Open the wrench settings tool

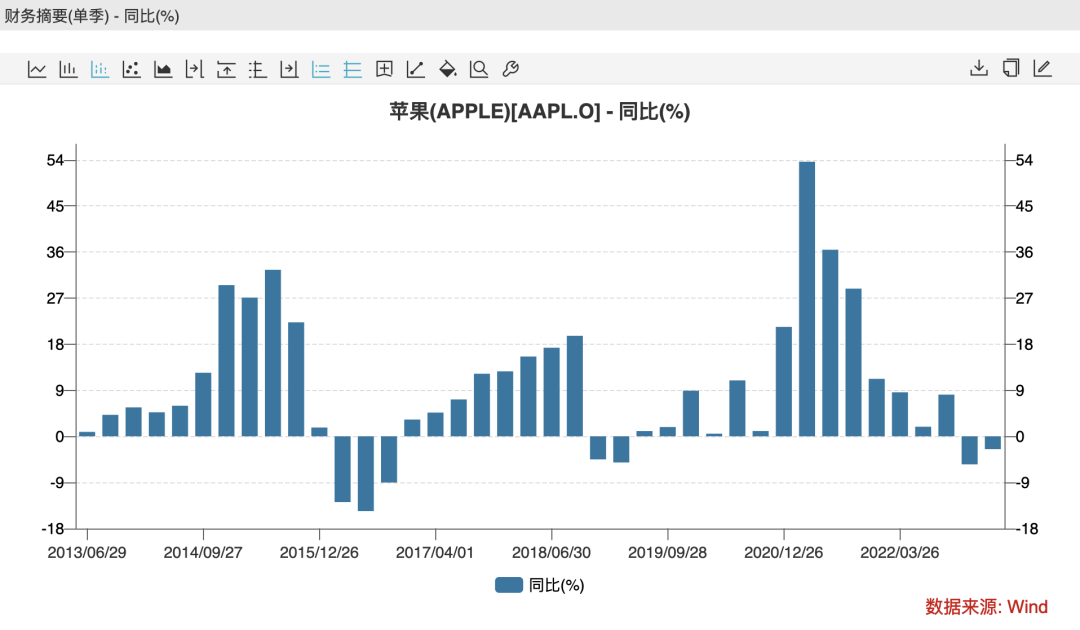click(x=510, y=69)
